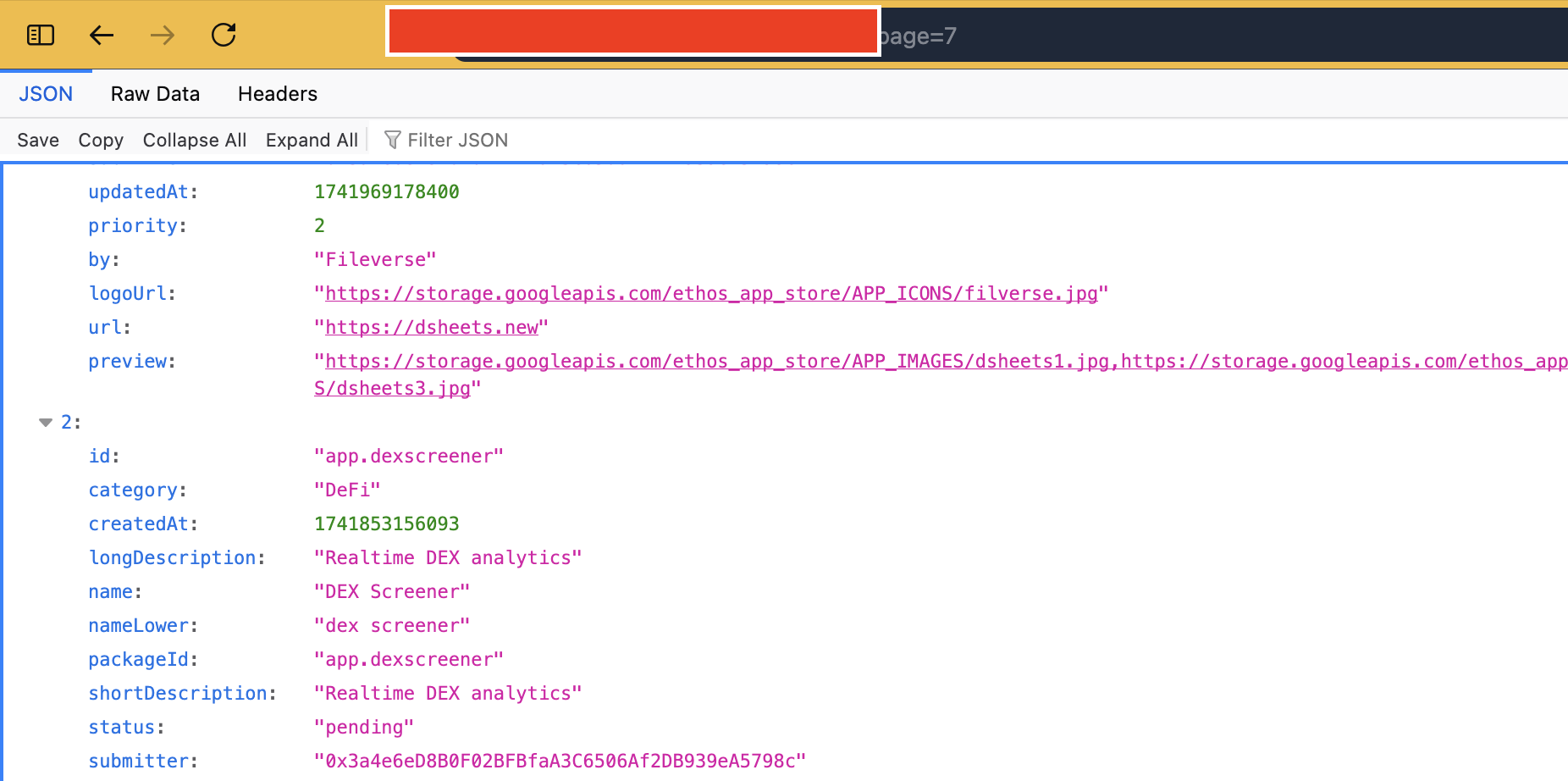Select the category key
This screenshot has height=781, width=1568.
point(133,490)
